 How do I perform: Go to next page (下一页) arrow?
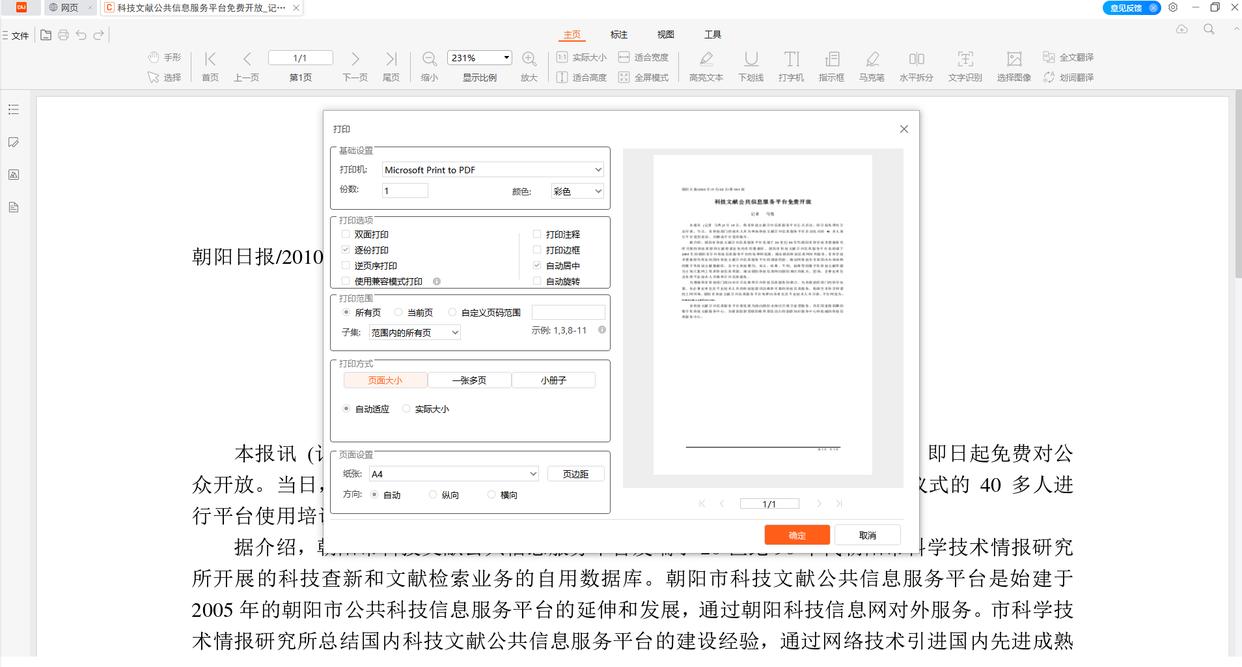355,59
